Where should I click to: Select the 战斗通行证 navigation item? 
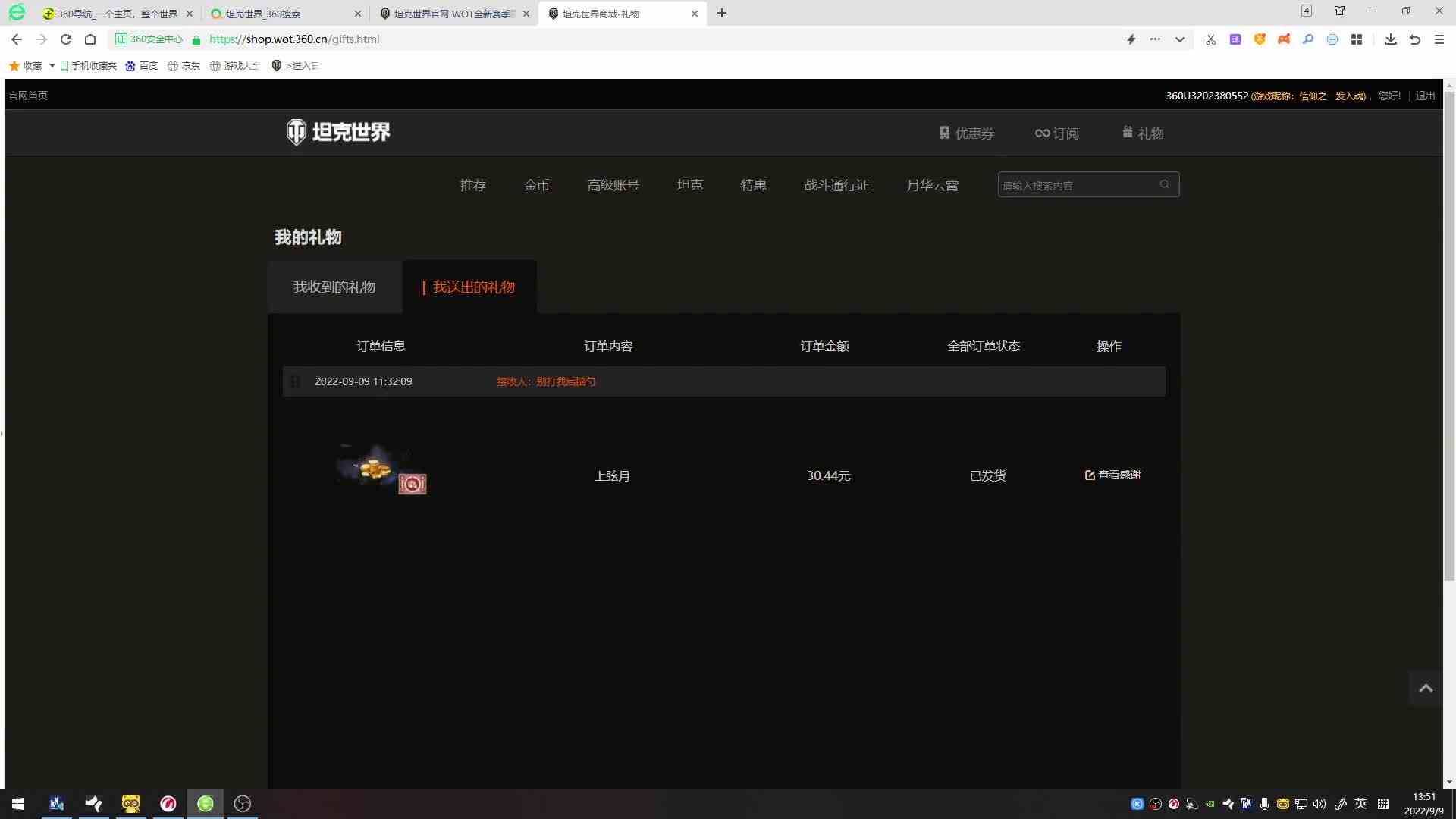pyautogui.click(x=836, y=185)
